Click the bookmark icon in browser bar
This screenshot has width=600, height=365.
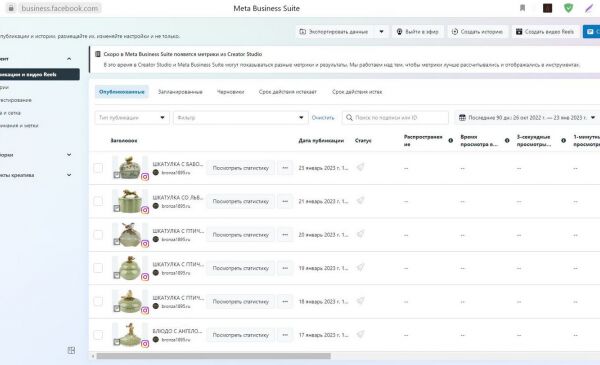click(522, 8)
